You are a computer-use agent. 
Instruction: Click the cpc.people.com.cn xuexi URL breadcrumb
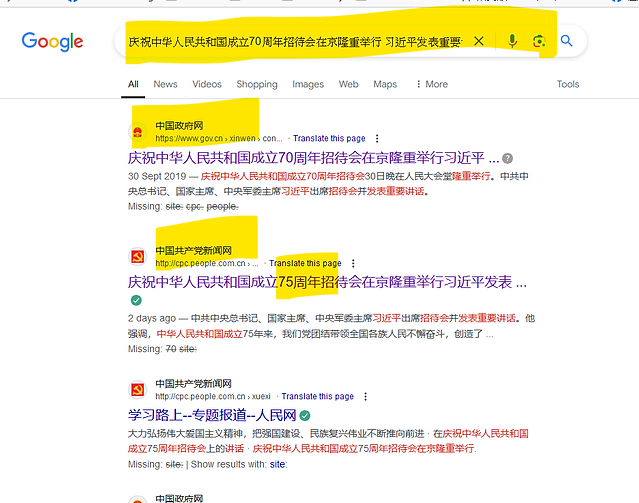213,397
